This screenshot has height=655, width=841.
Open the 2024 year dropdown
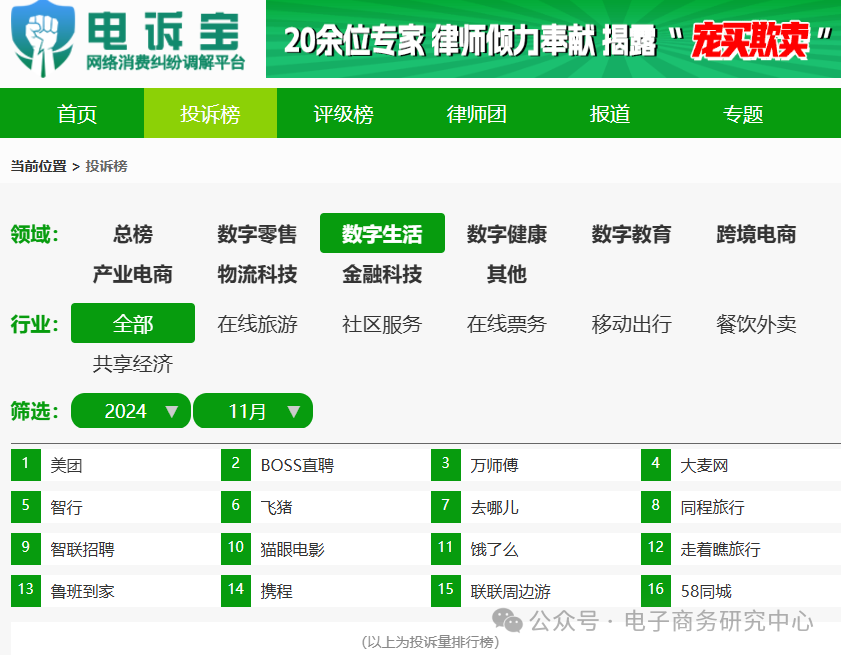(x=130, y=410)
